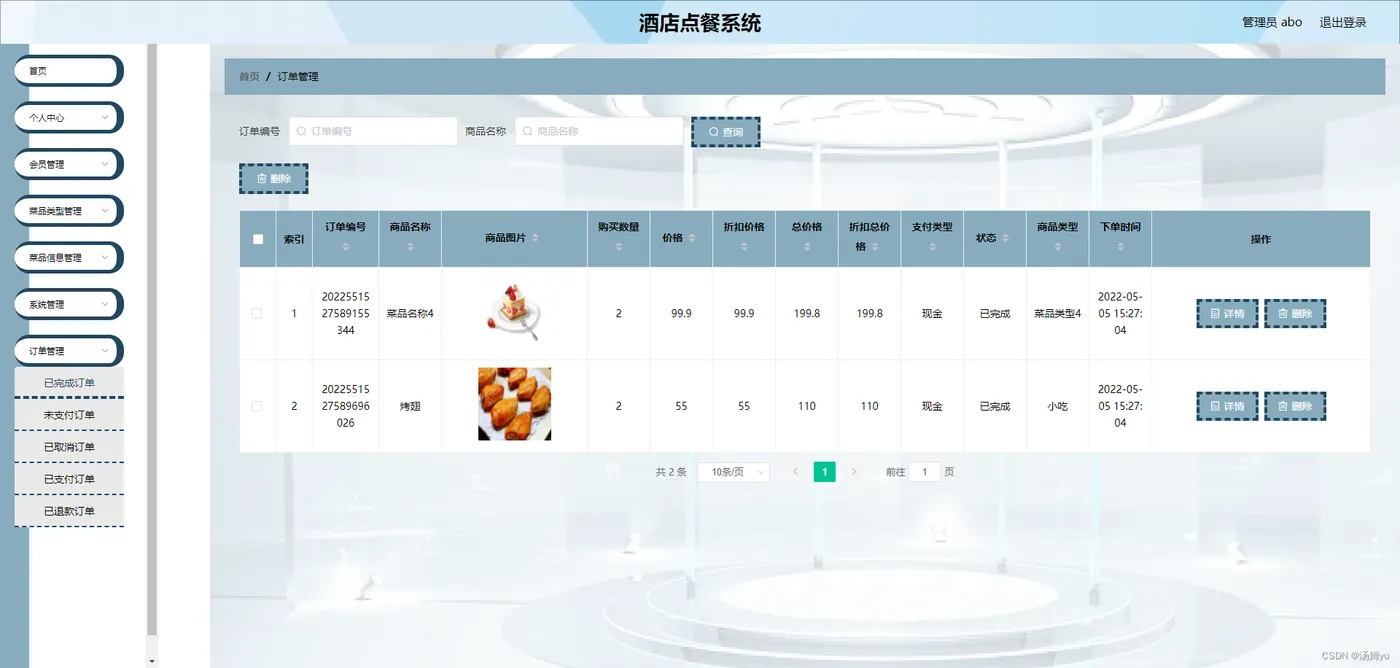The image size is (1400, 668).
Task: Click the 查询 search button
Action: (726, 132)
